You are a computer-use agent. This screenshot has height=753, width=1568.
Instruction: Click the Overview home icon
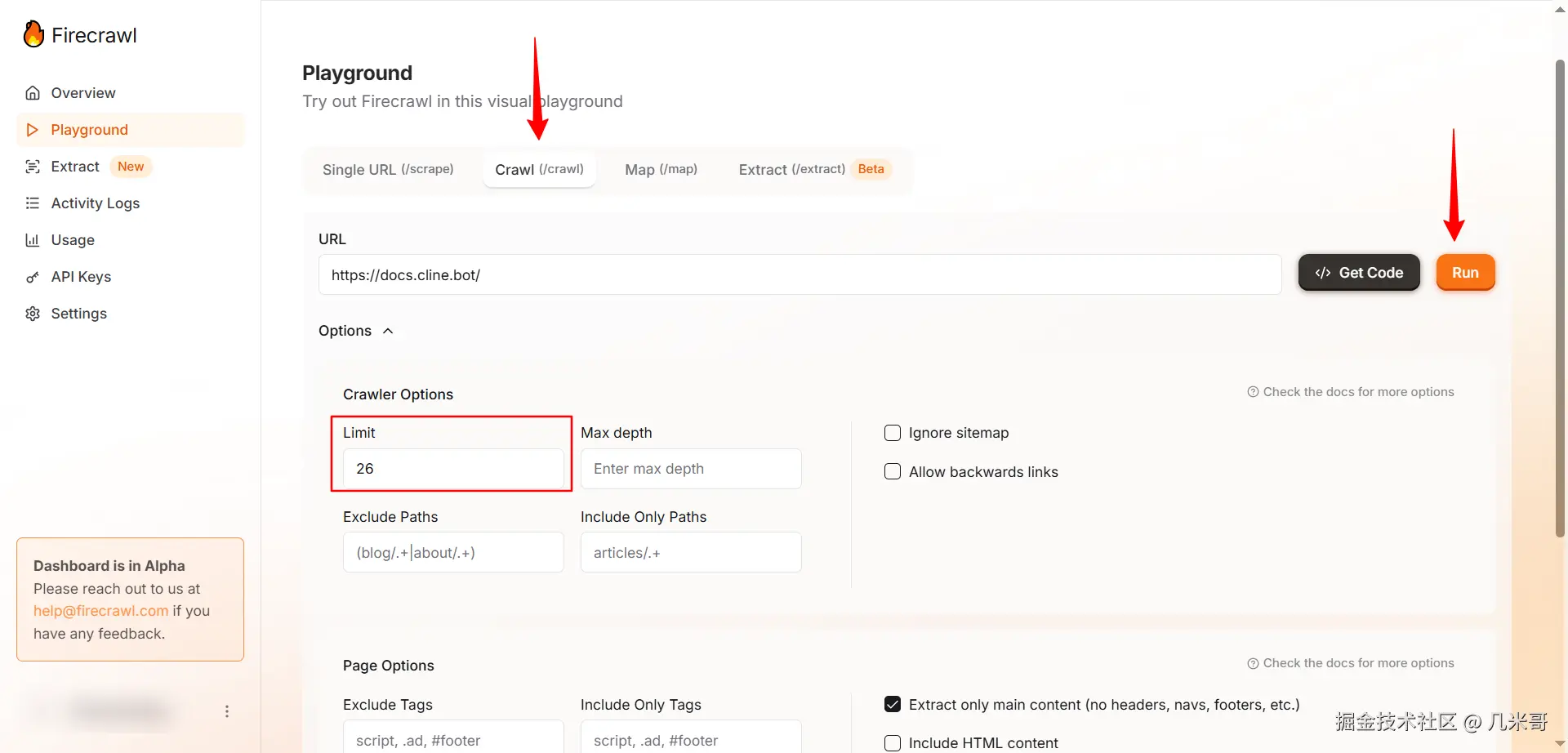point(33,93)
